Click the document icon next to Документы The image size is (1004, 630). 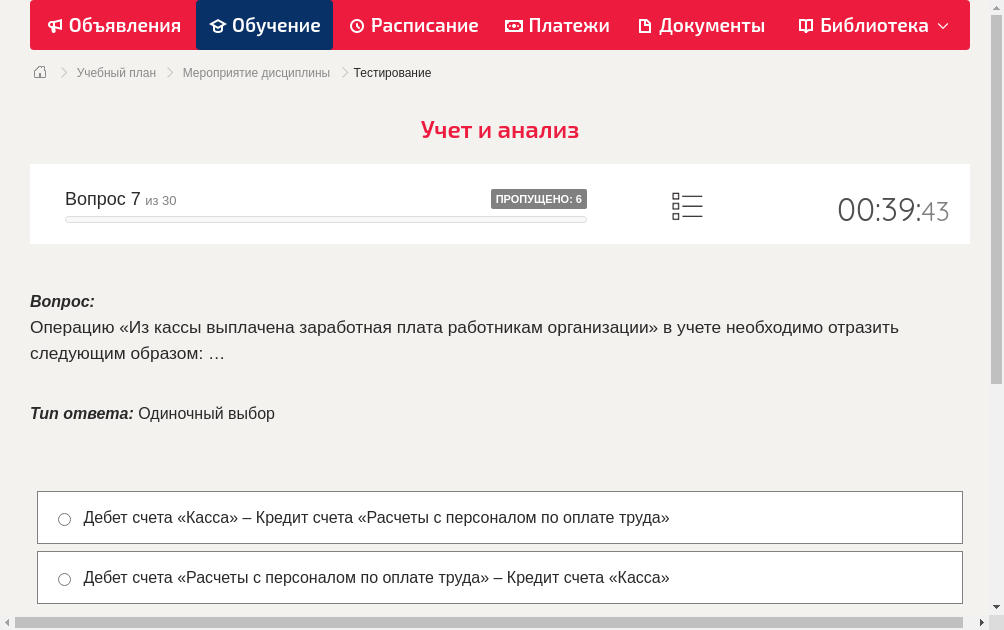[x=647, y=25]
